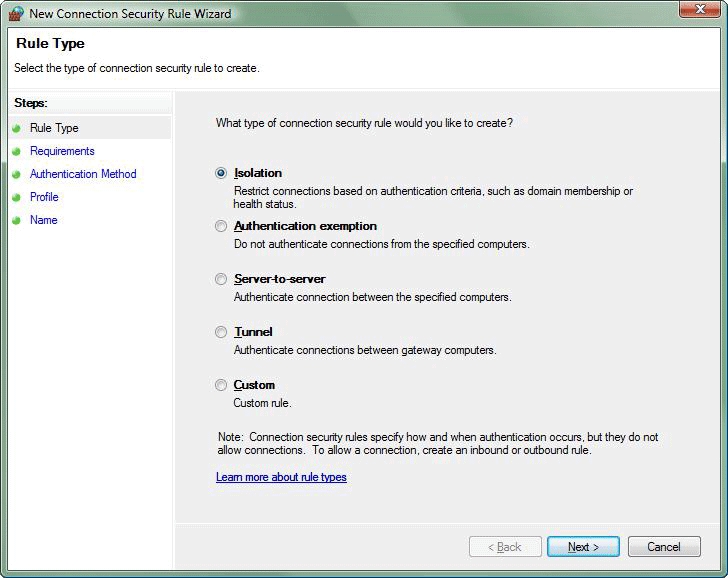The image size is (728, 578).
Task: Click green bullet beside Authentication Method step
Action: point(17,174)
